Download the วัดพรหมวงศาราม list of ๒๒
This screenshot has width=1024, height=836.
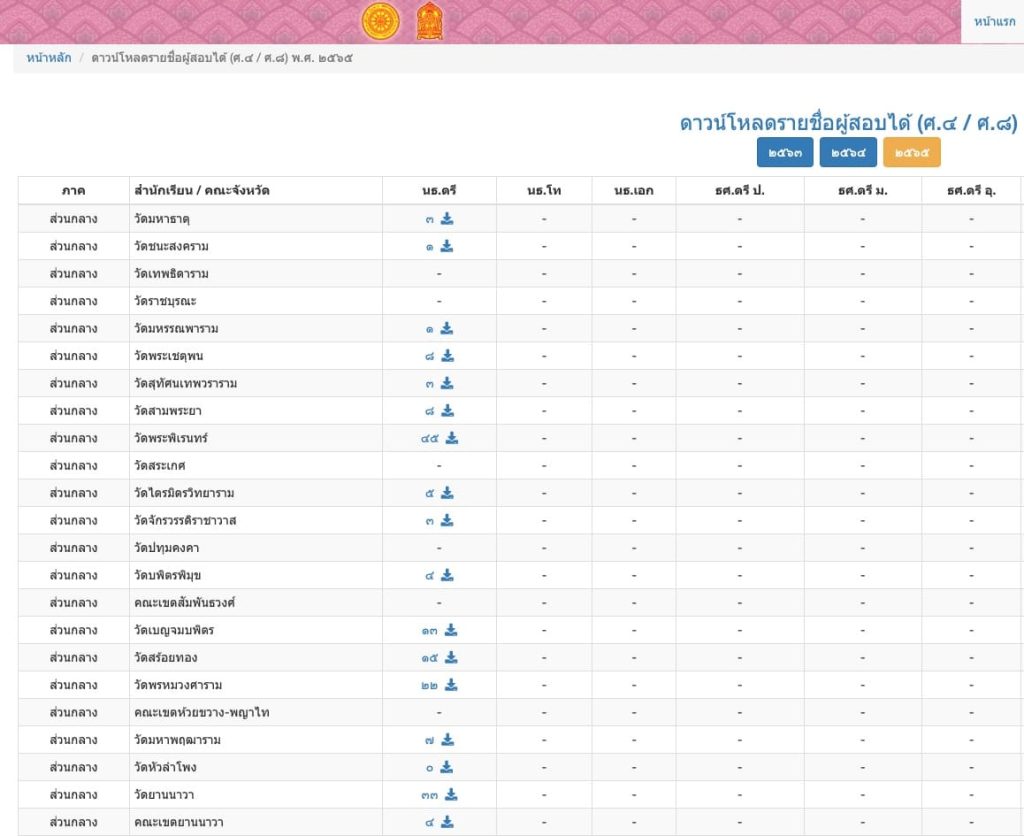pos(451,685)
